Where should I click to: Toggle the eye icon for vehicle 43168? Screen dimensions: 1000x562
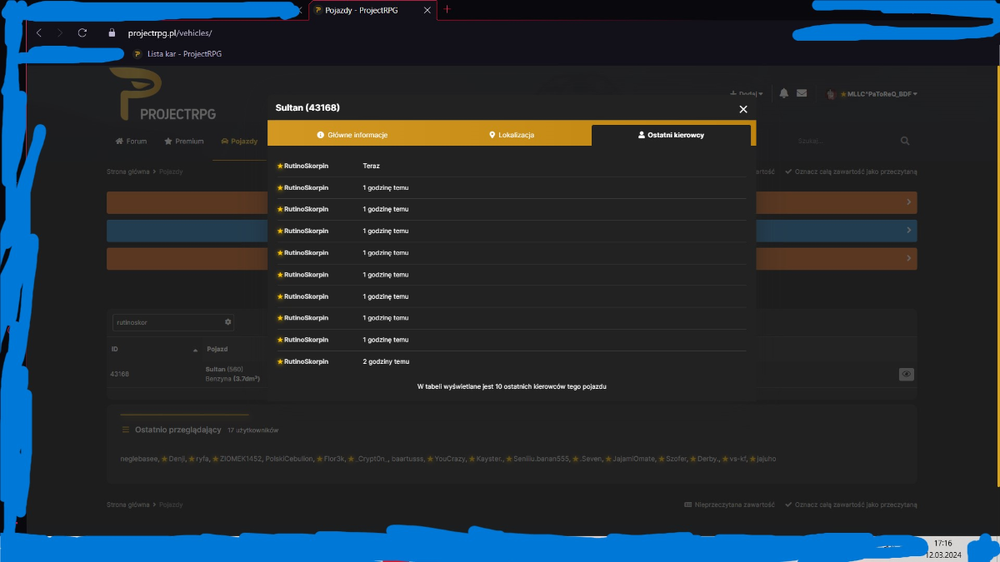click(906, 374)
